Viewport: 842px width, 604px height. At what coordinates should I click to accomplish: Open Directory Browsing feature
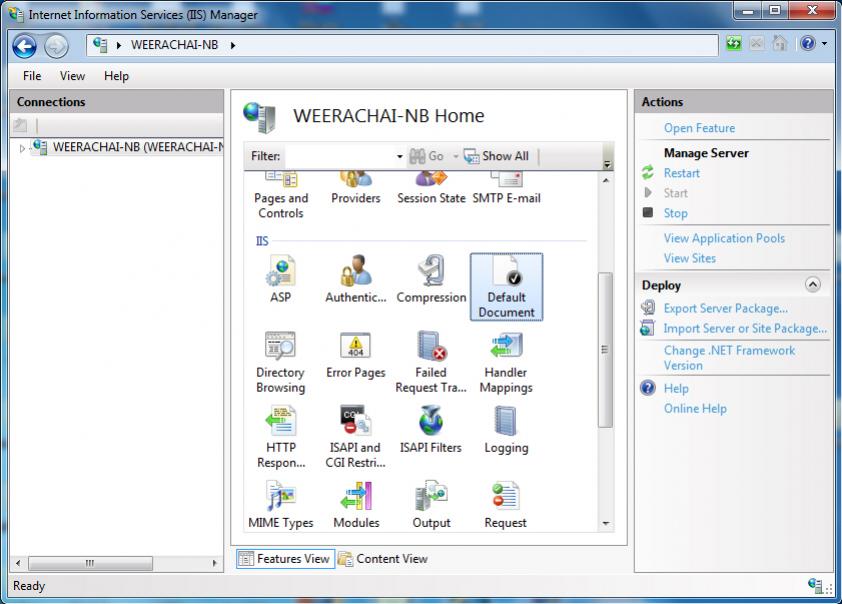pyautogui.click(x=280, y=362)
